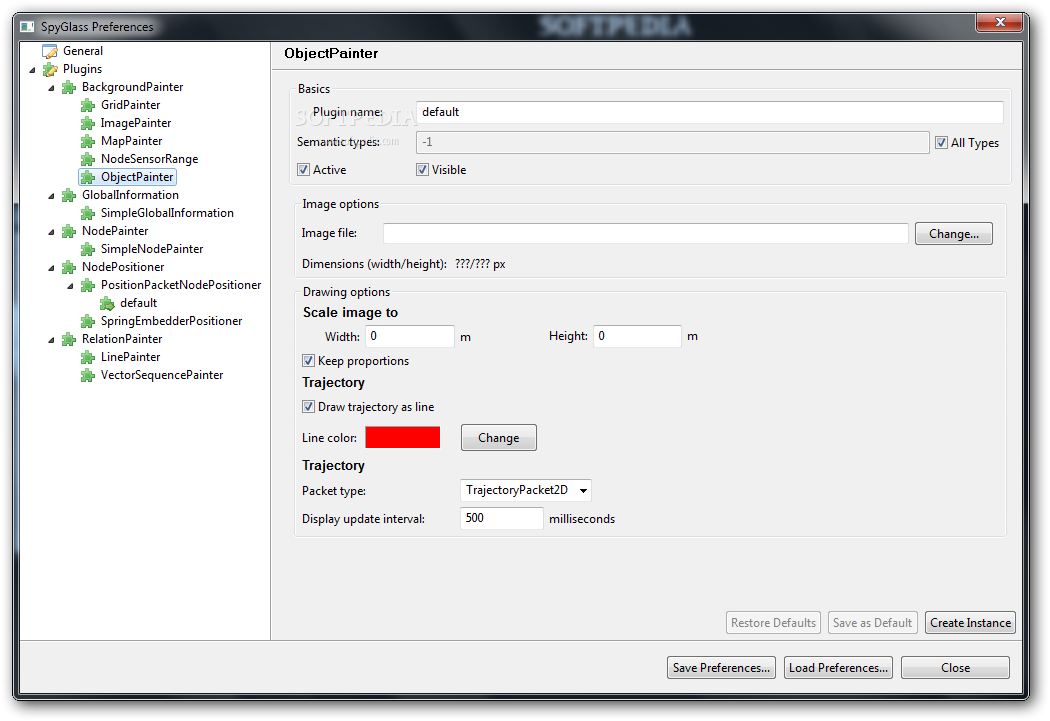
Task: Select the SpringEmbedderPositioner tree entry
Action: tap(171, 321)
